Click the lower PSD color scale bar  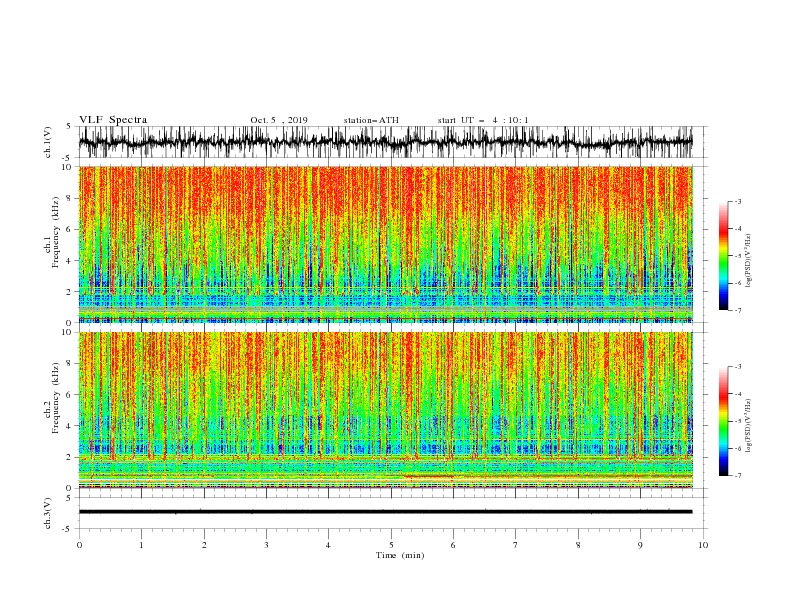(x=724, y=421)
